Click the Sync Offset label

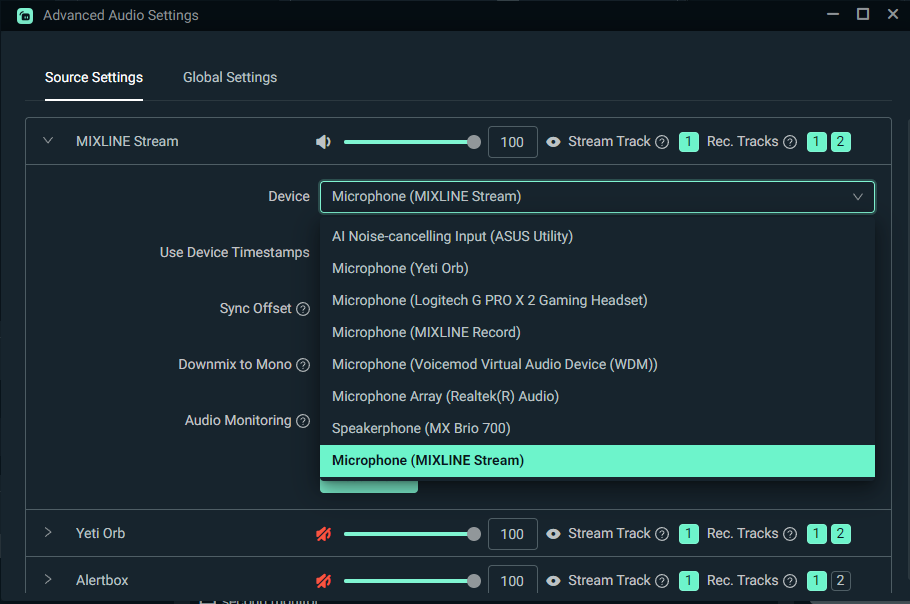tap(255, 308)
